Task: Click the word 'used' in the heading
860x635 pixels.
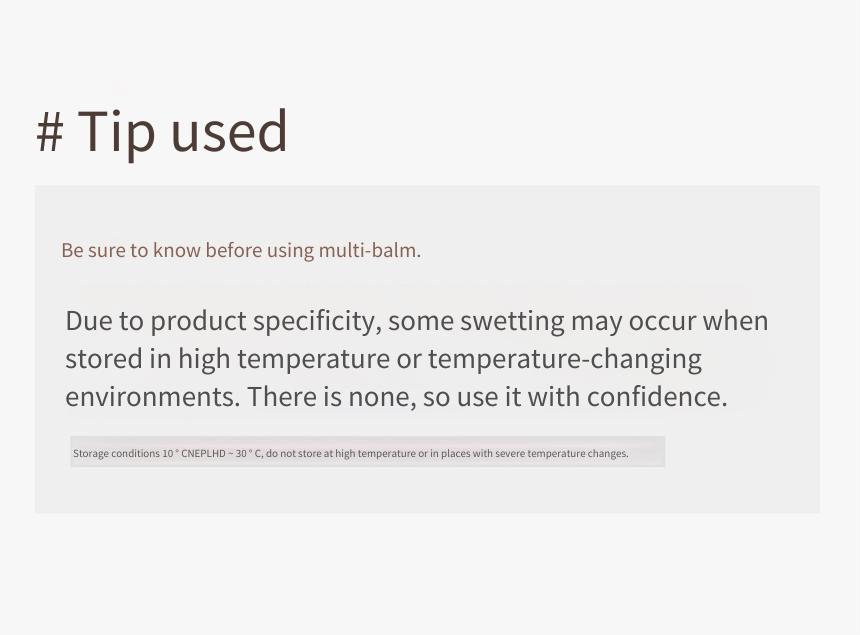Action: coord(229,132)
